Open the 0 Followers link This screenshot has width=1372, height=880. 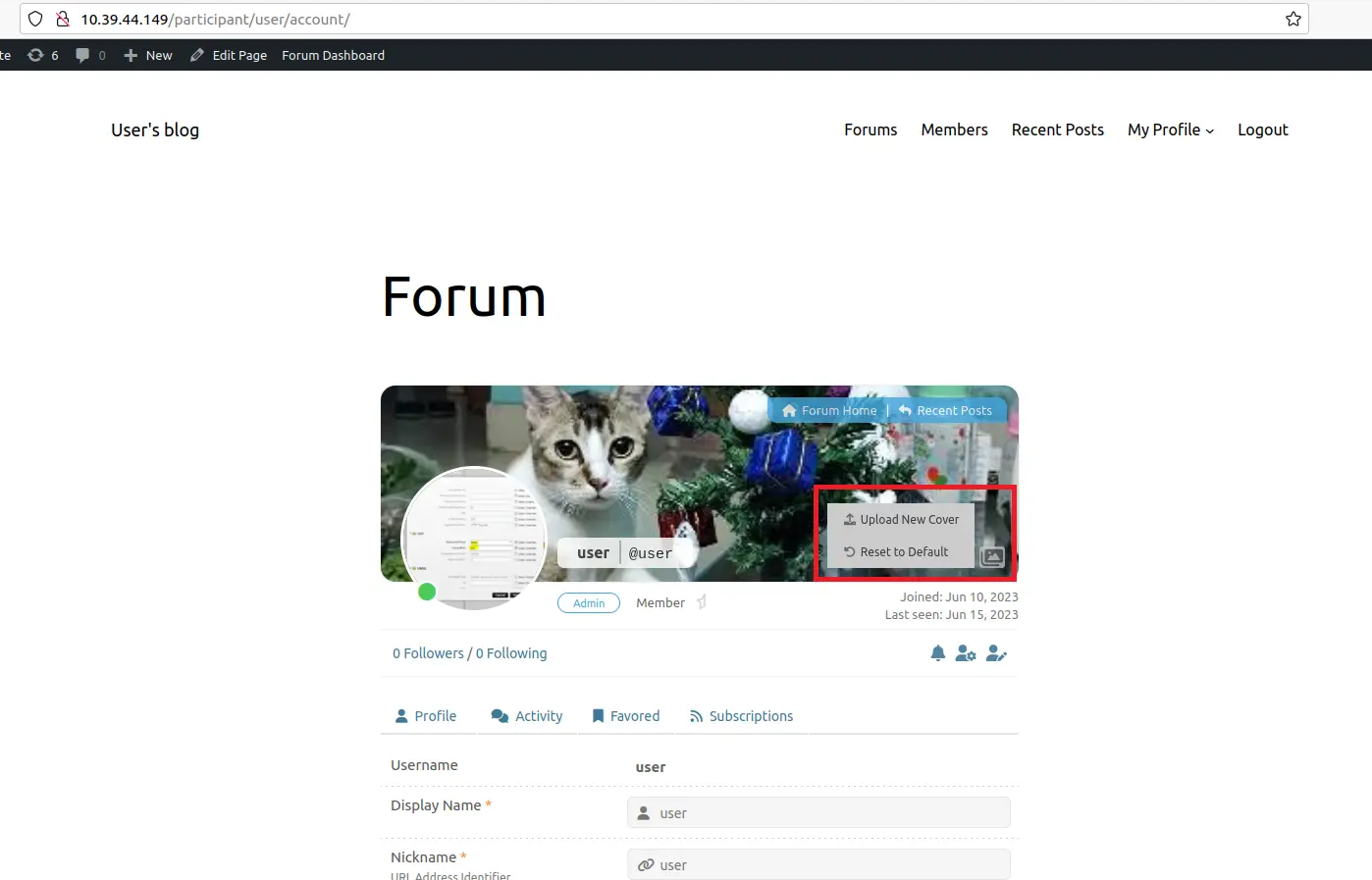428,653
